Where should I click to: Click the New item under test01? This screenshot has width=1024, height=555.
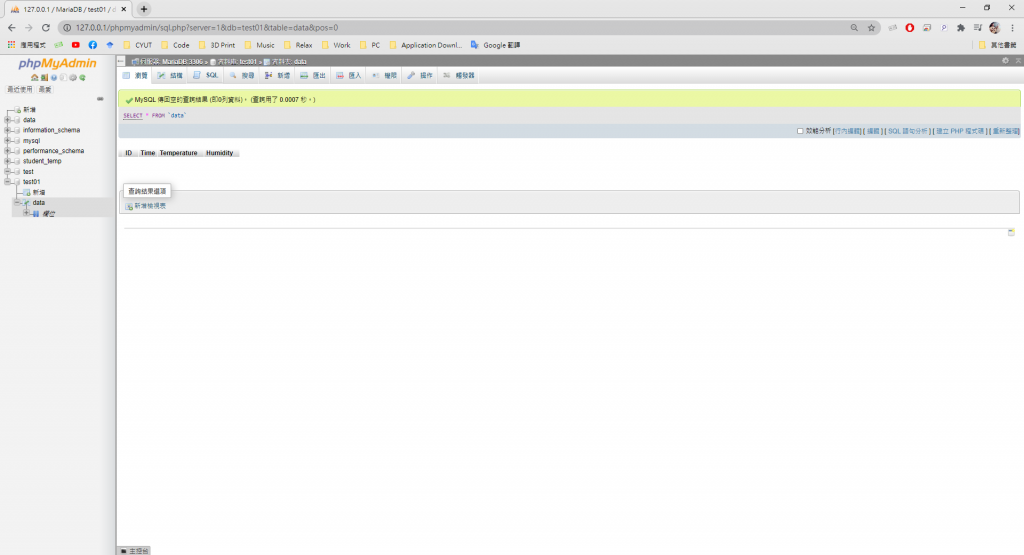39,193
